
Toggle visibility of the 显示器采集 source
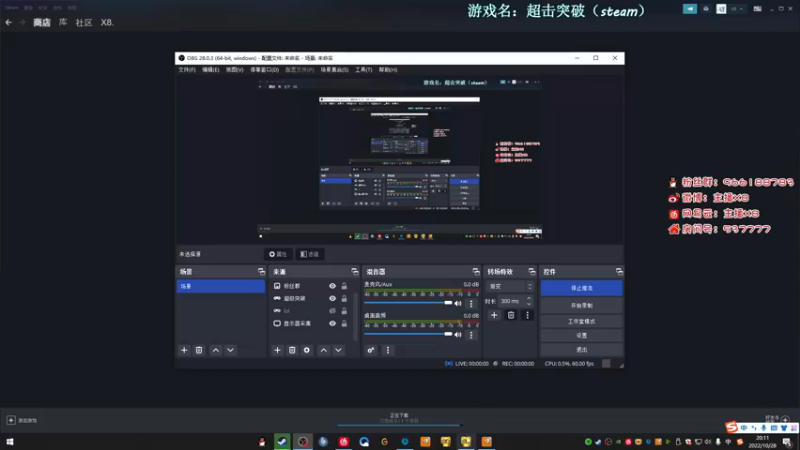332,323
